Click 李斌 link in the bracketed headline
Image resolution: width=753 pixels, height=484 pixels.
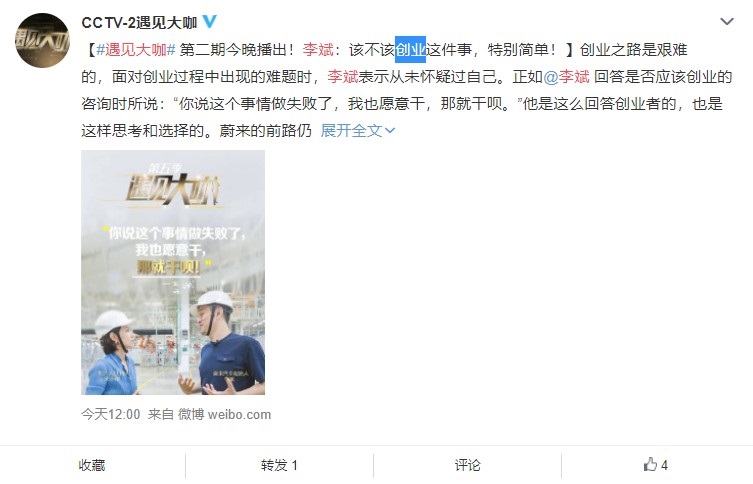[x=318, y=49]
